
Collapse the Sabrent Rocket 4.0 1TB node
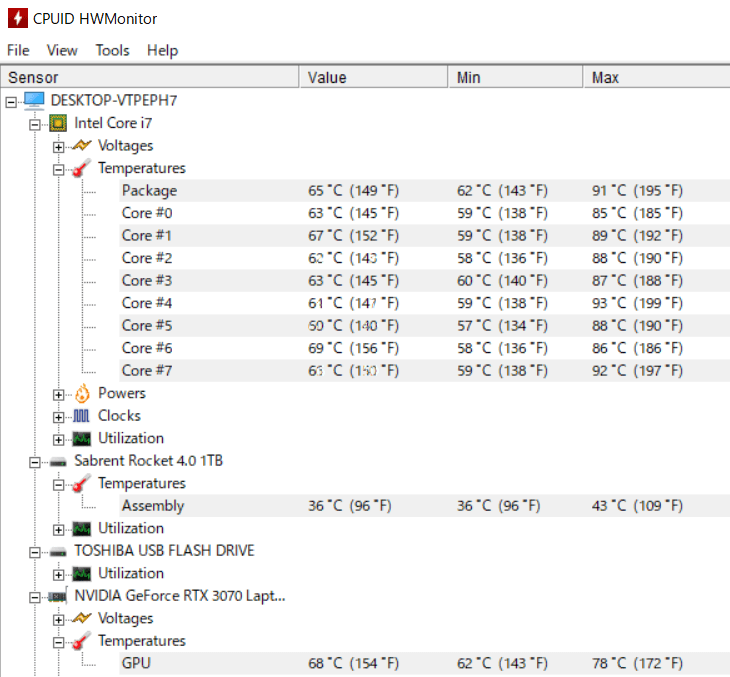[34, 462]
